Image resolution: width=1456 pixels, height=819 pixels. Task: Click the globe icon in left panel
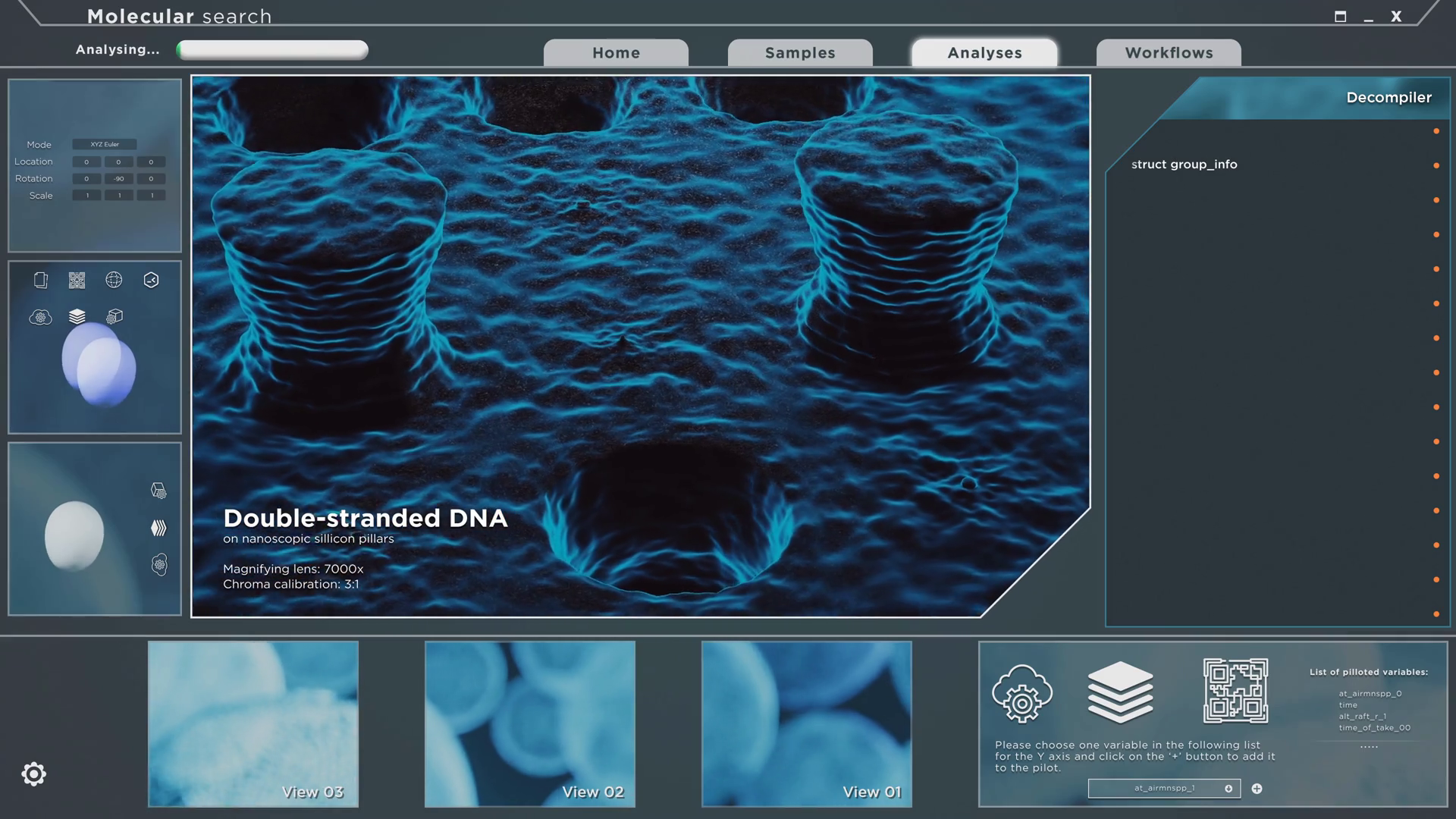click(114, 280)
